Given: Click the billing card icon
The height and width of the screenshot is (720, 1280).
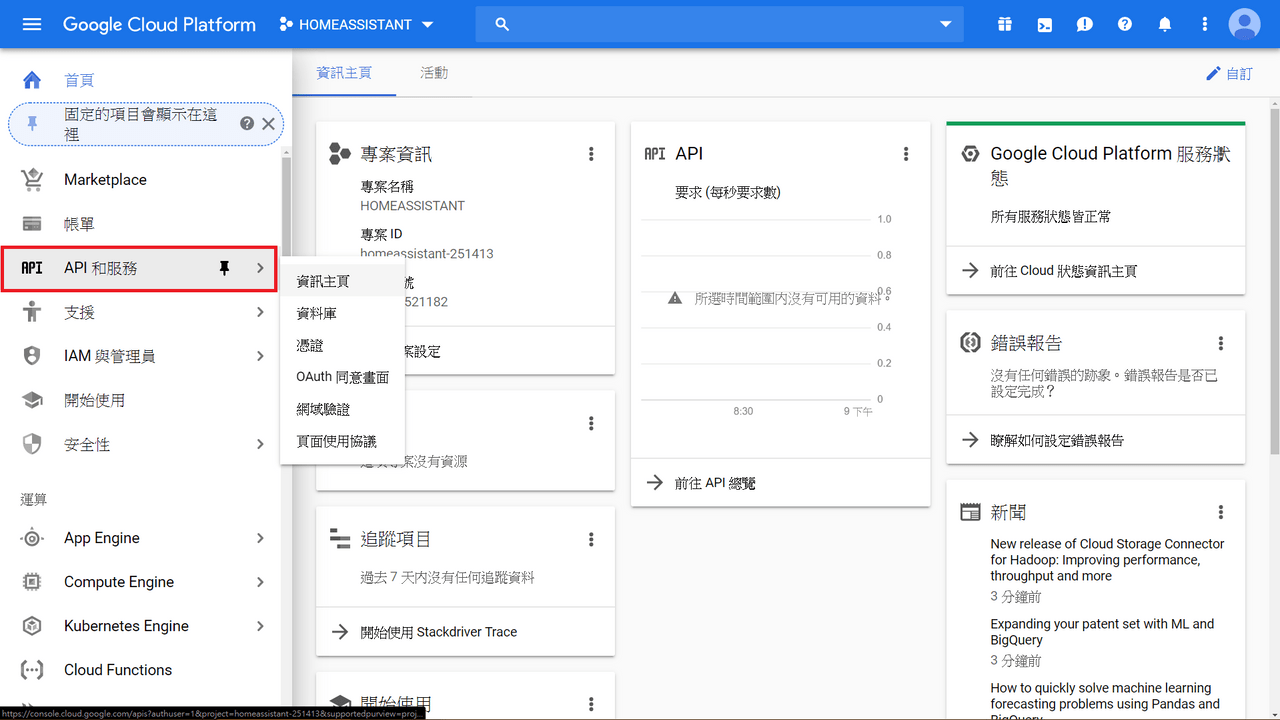Looking at the screenshot, I should click(x=32, y=224).
